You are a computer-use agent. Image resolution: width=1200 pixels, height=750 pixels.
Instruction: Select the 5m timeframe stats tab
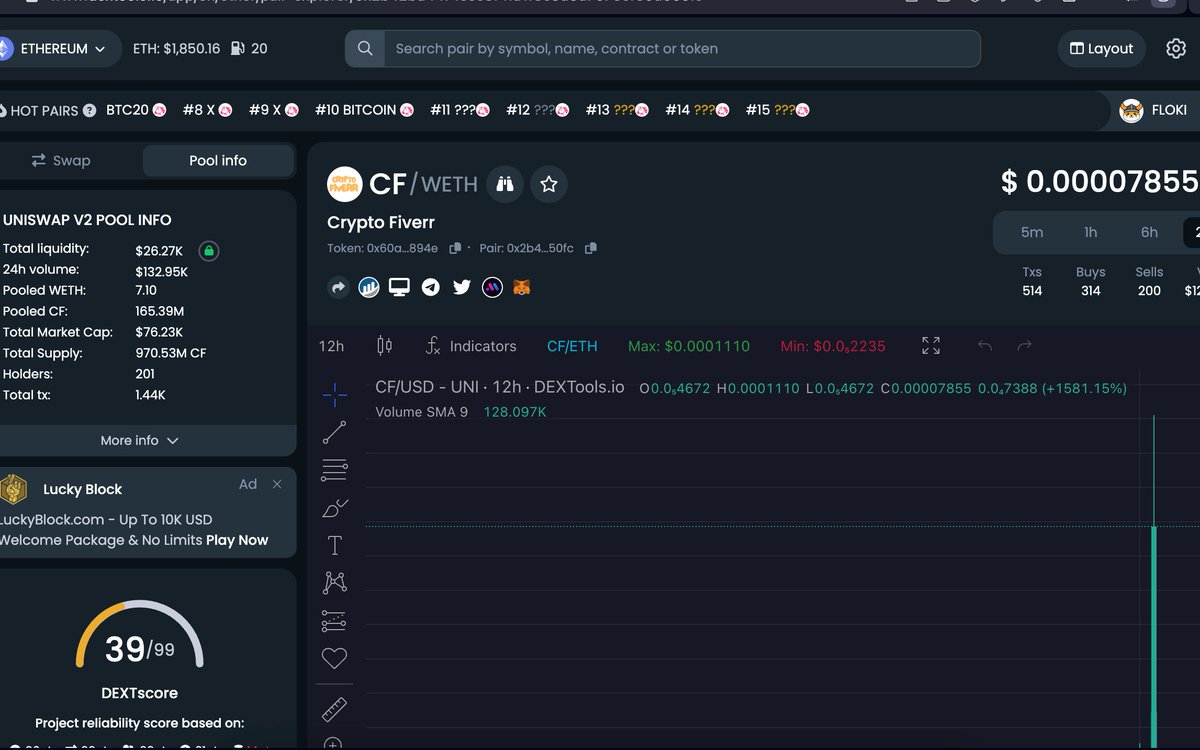[x=1032, y=232]
